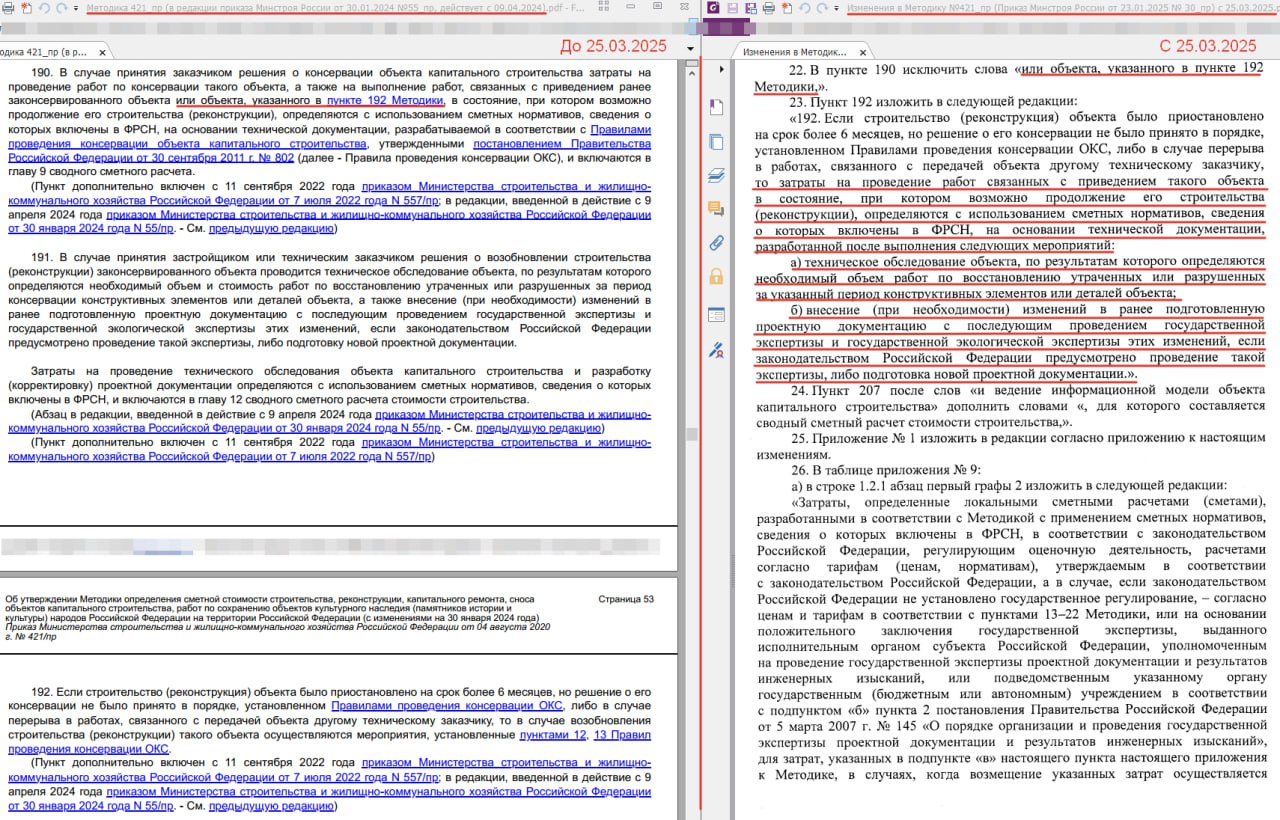Click the Redo arrow in right window toolbar

tap(823, 8)
